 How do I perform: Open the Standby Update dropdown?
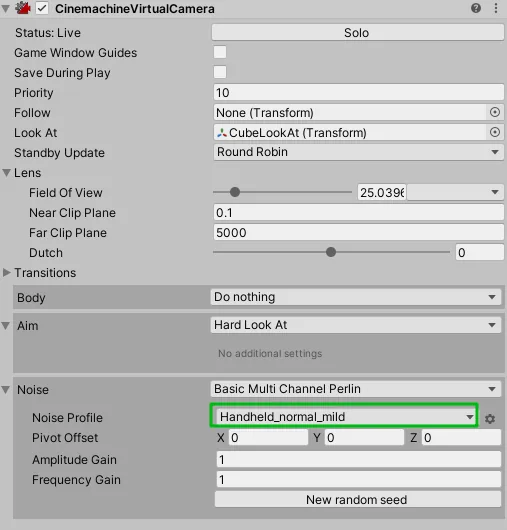click(359, 152)
